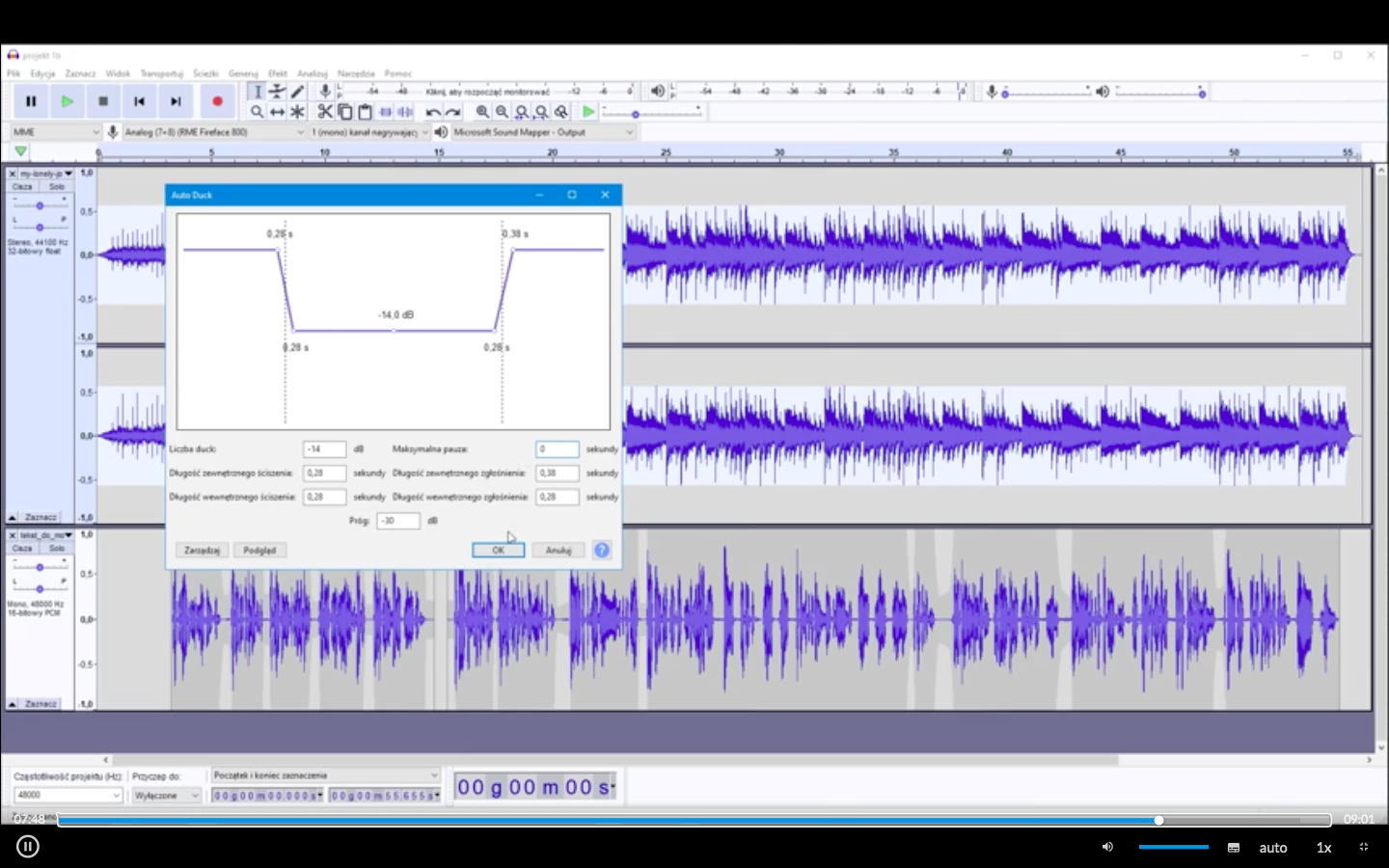Collapse the my-lonely track with arrow

[x=12, y=517]
